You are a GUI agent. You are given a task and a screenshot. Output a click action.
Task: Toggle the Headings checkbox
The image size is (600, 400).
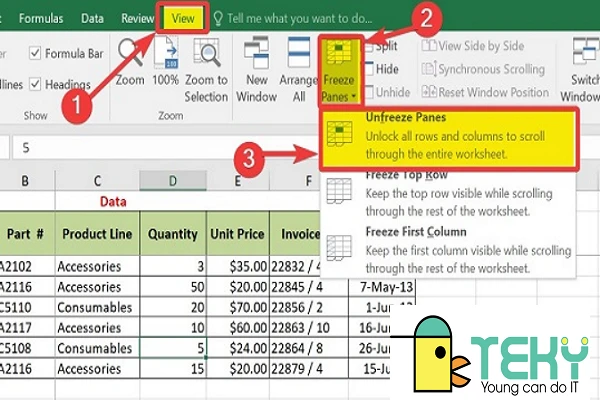tap(35, 84)
